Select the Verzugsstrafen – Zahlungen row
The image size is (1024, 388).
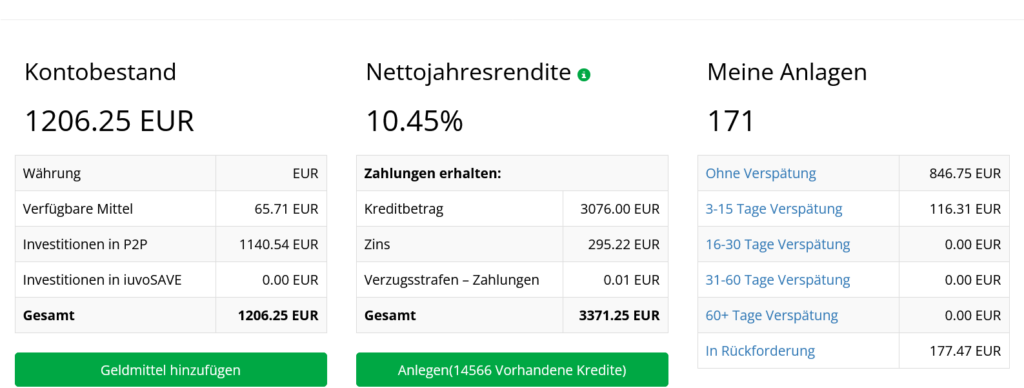pyautogui.click(x=512, y=280)
